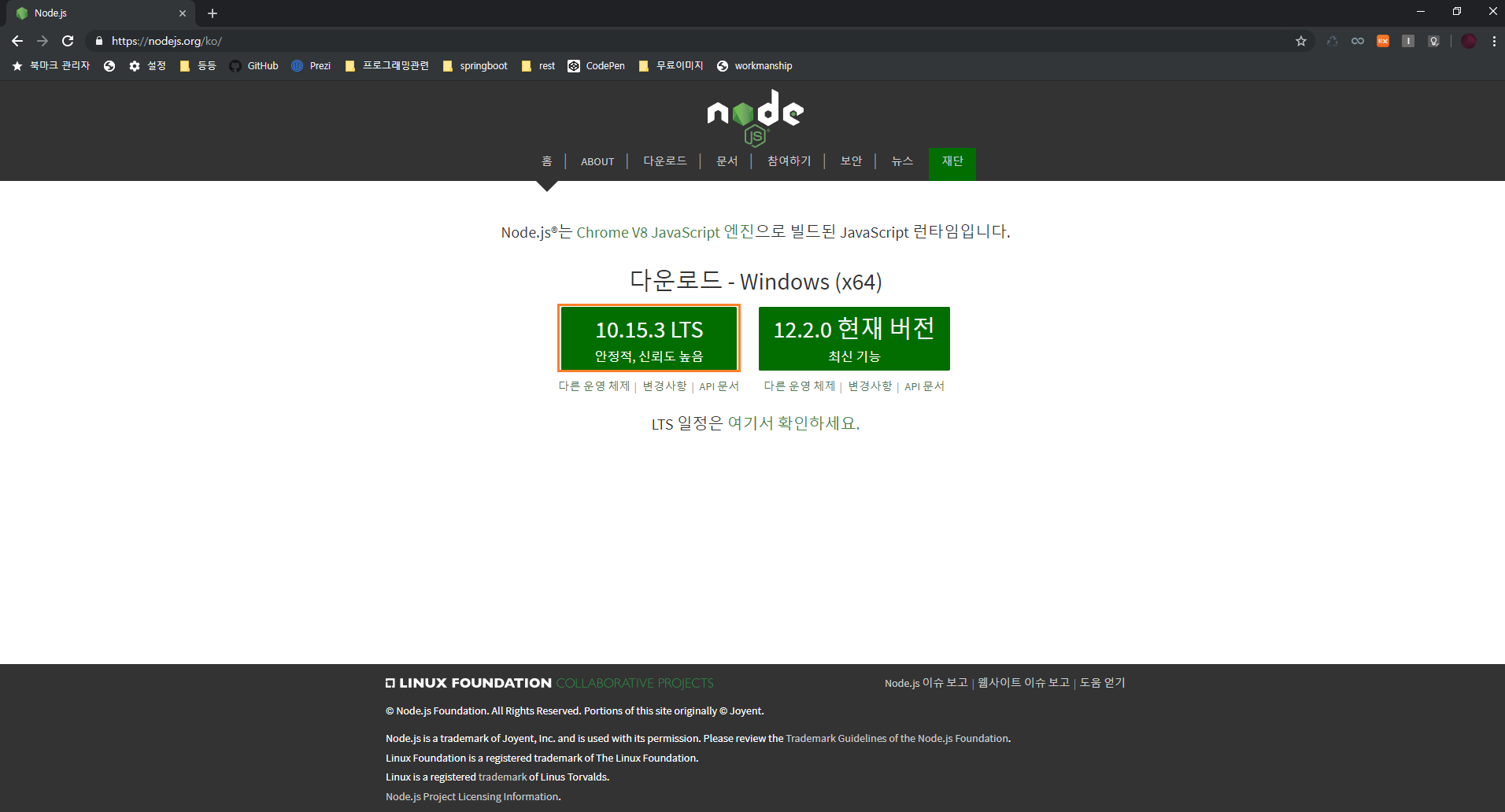The image size is (1505, 812).
Task: Click the recycle-style extension icon
Action: point(1332,41)
